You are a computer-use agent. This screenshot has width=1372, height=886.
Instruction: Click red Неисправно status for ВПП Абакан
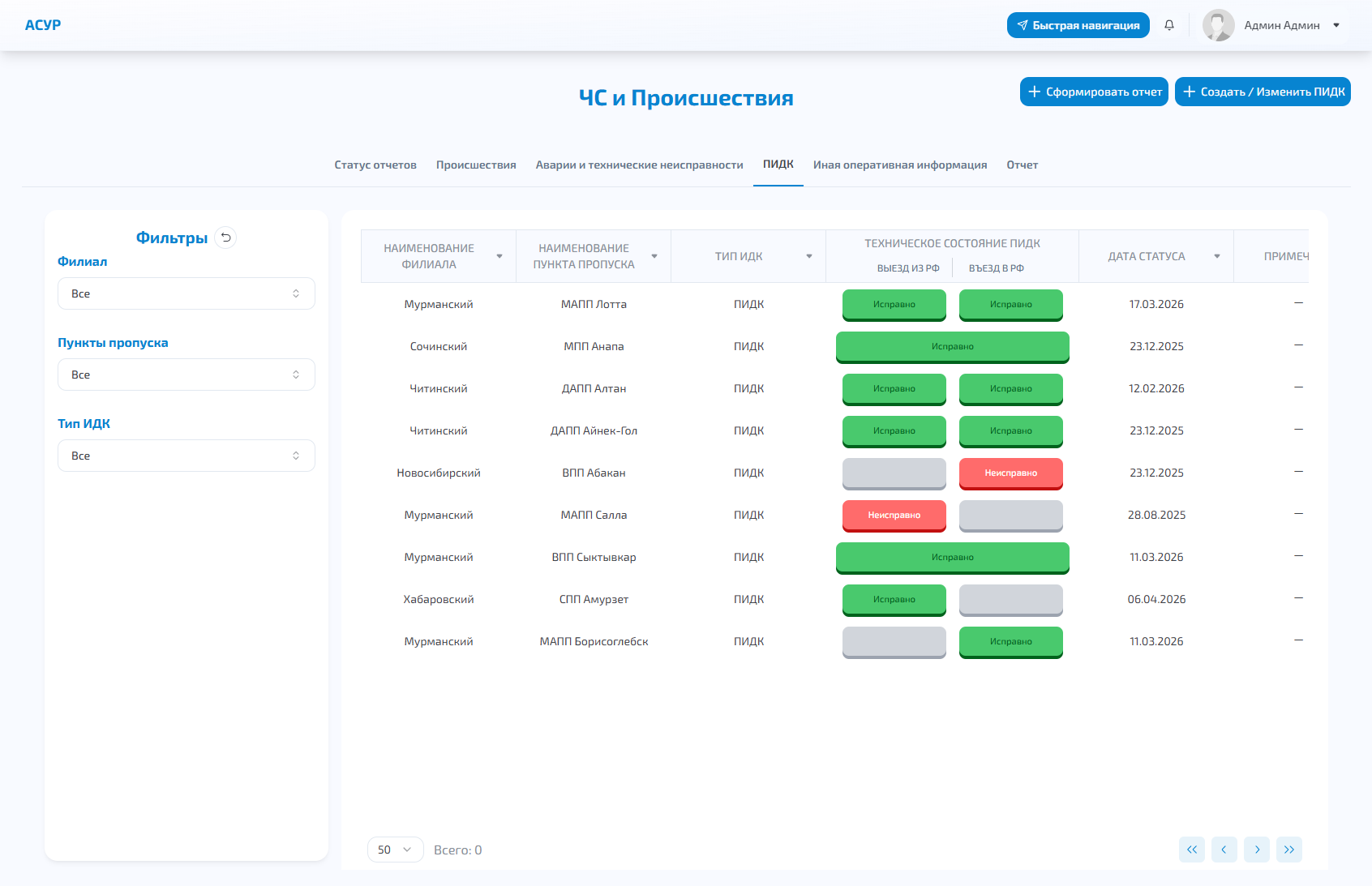point(1010,473)
